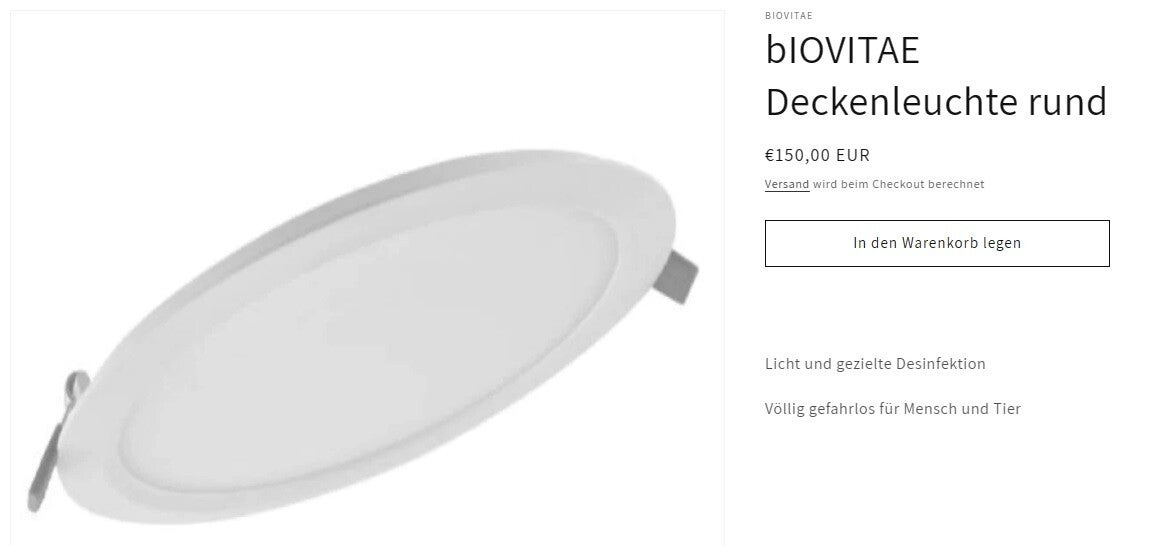1155x546 pixels.
Task: Click the 'bIOVITAE' heading line of the title
Action: coord(842,50)
